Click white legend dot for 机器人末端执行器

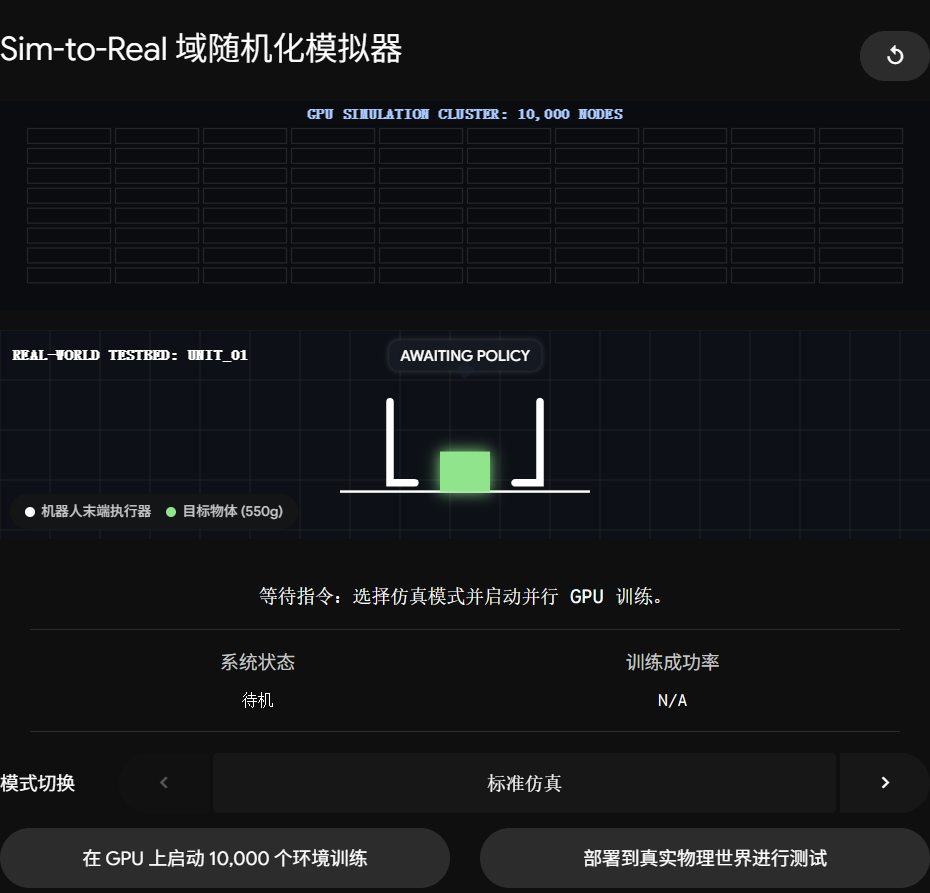[x=30, y=512]
